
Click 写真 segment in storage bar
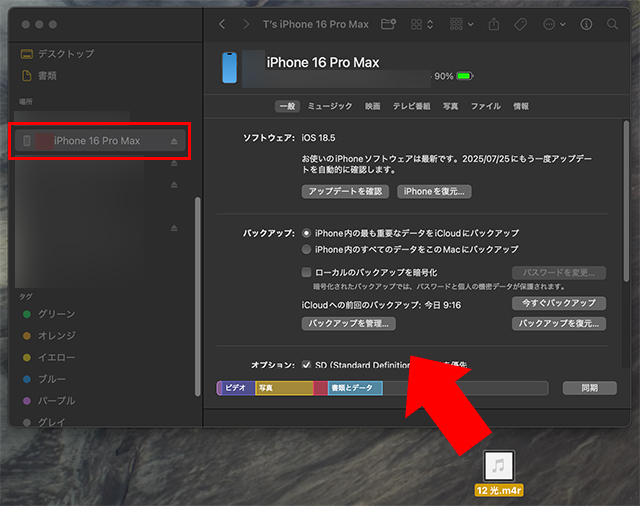(284, 388)
